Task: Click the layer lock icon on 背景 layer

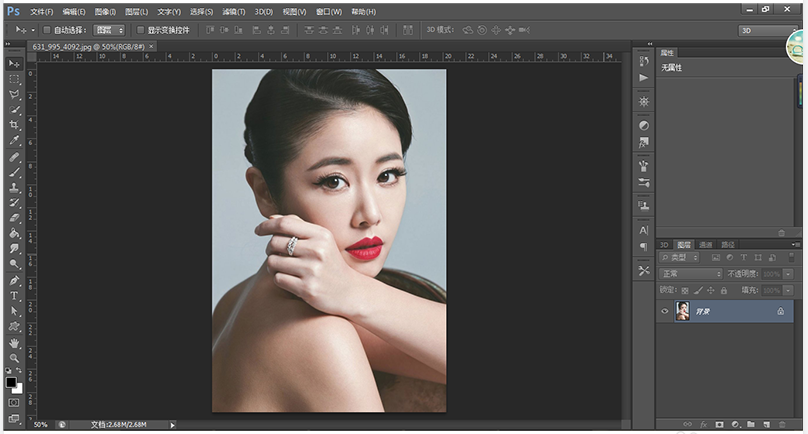Action: (779, 312)
